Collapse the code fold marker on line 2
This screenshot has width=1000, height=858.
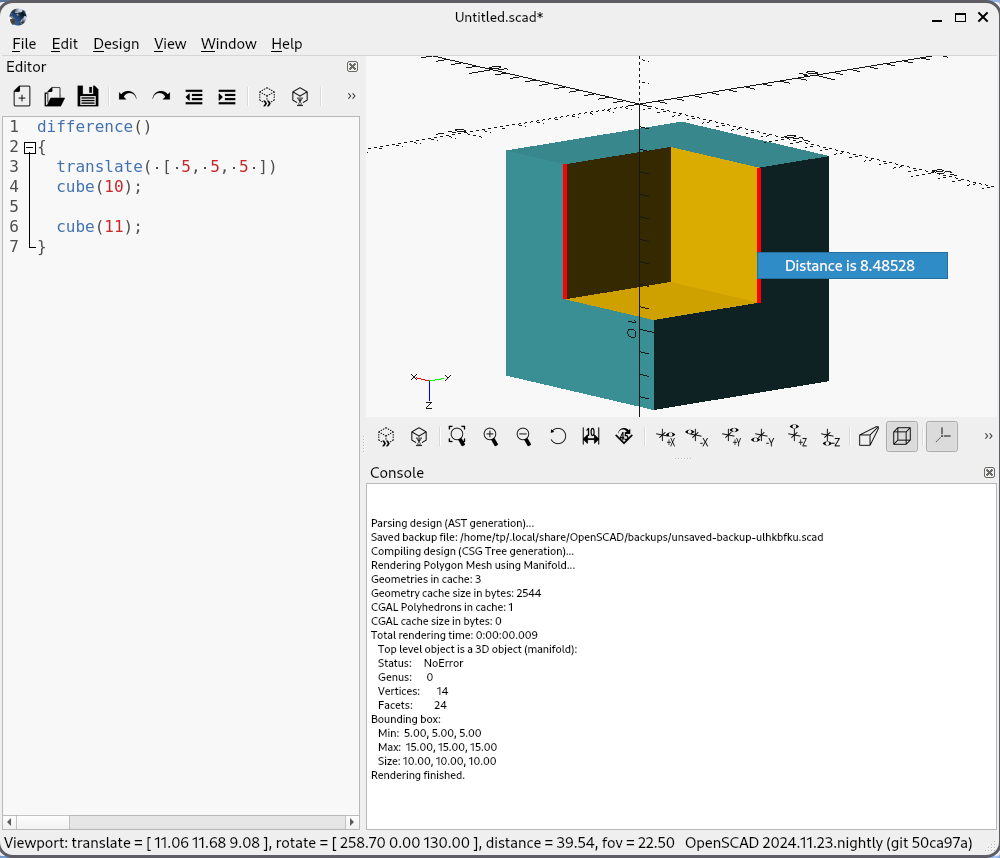[x=30, y=147]
